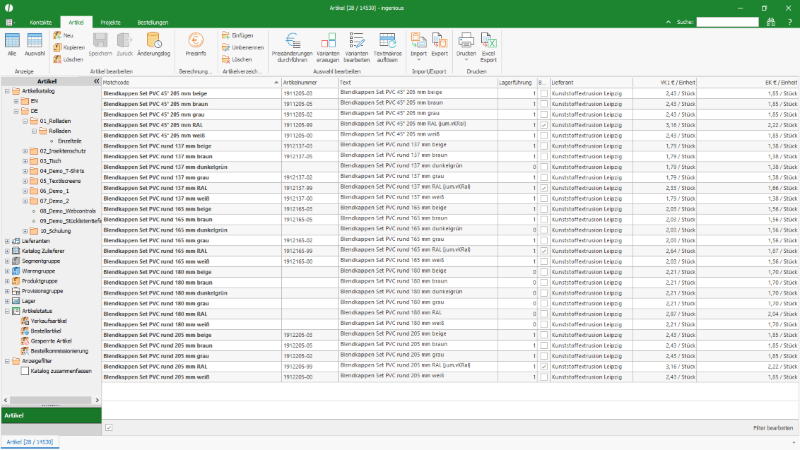Expand the EN folder node
Viewport: 800px width, 450px height.
(16, 101)
